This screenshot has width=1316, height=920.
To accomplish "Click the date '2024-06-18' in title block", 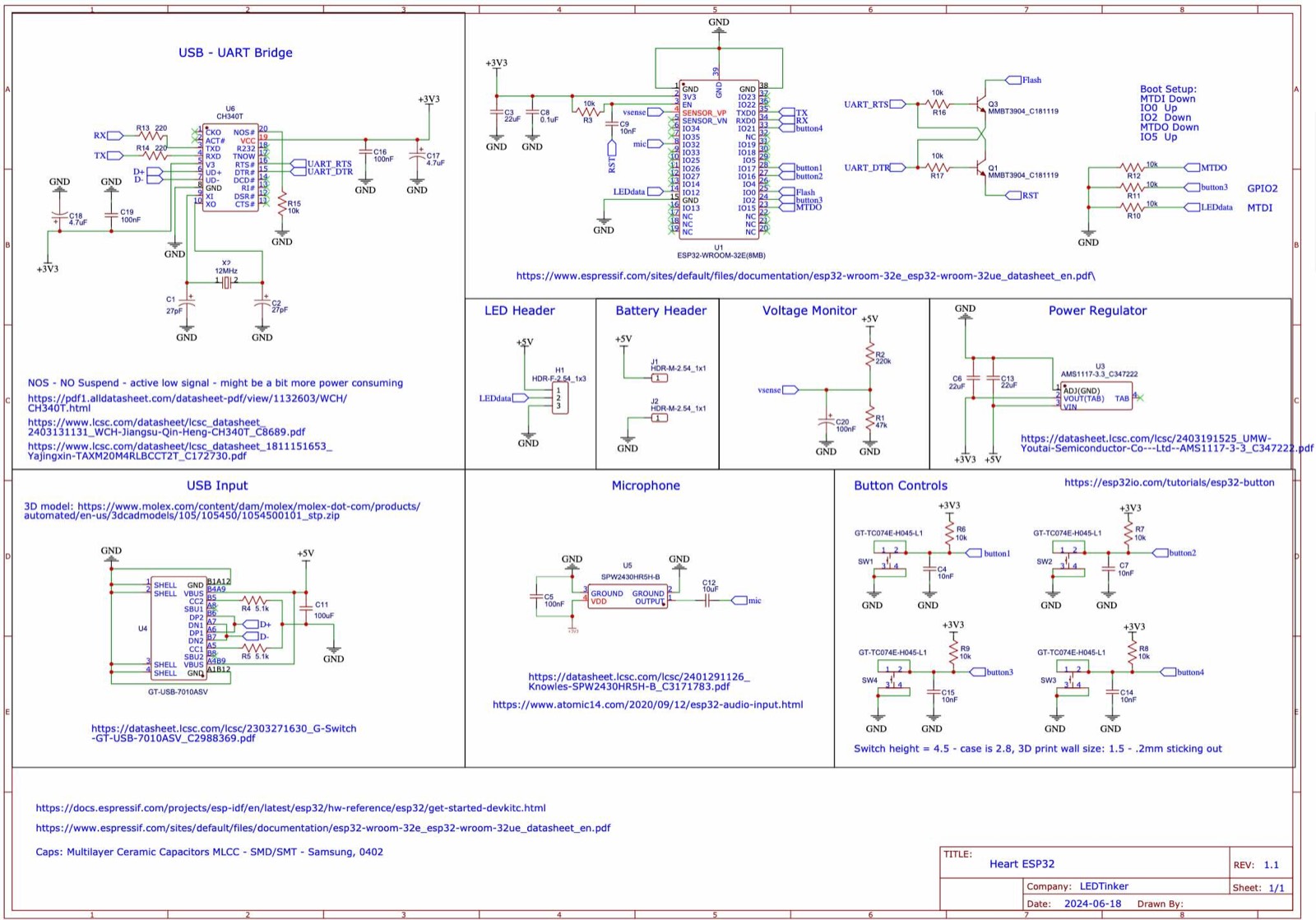I will (1092, 904).
